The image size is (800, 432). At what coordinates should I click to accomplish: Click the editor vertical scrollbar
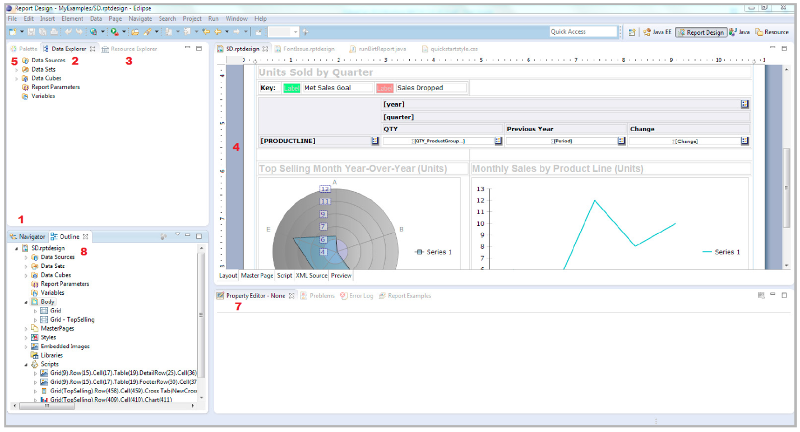786,188
